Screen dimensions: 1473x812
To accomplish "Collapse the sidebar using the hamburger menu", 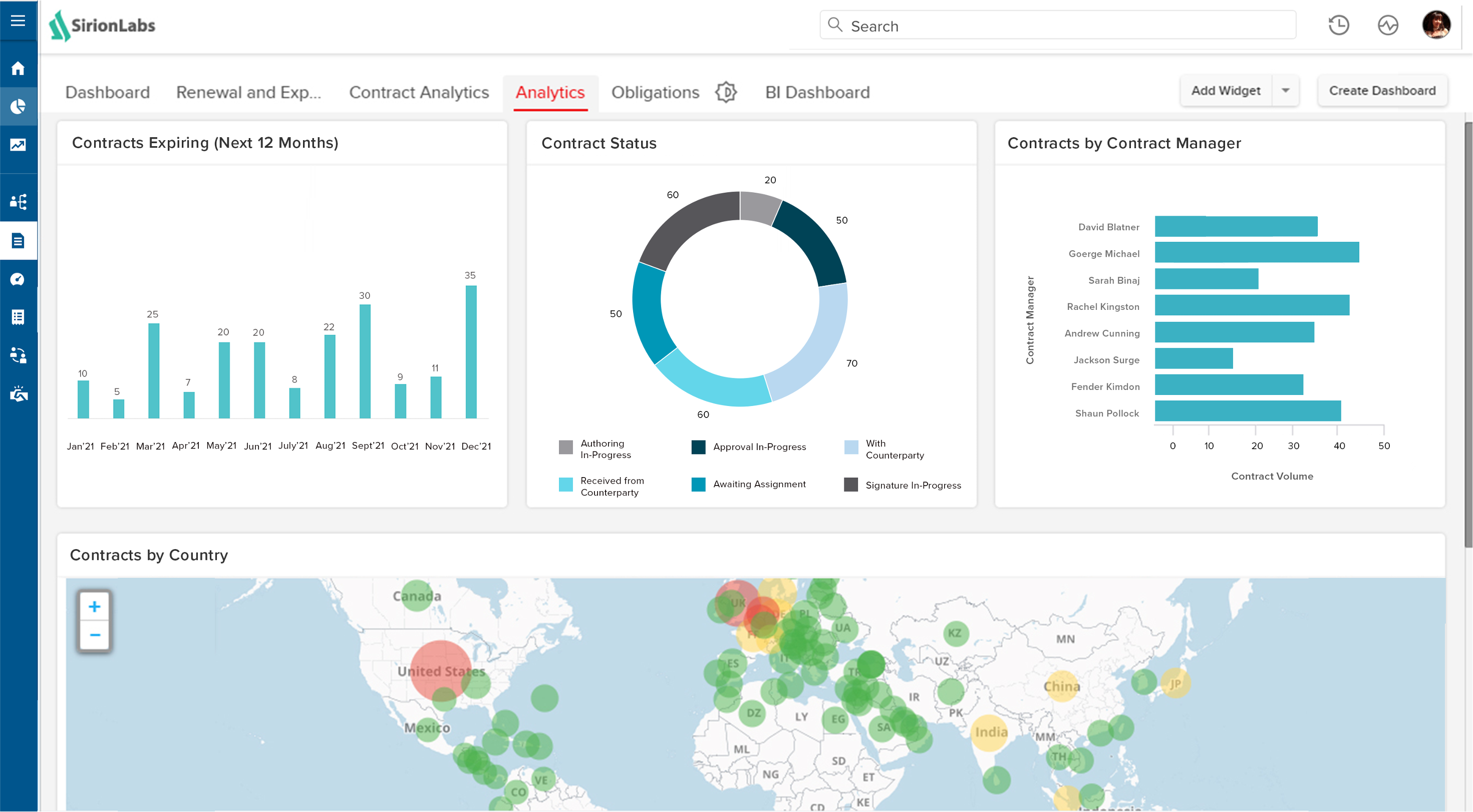I will point(19,21).
